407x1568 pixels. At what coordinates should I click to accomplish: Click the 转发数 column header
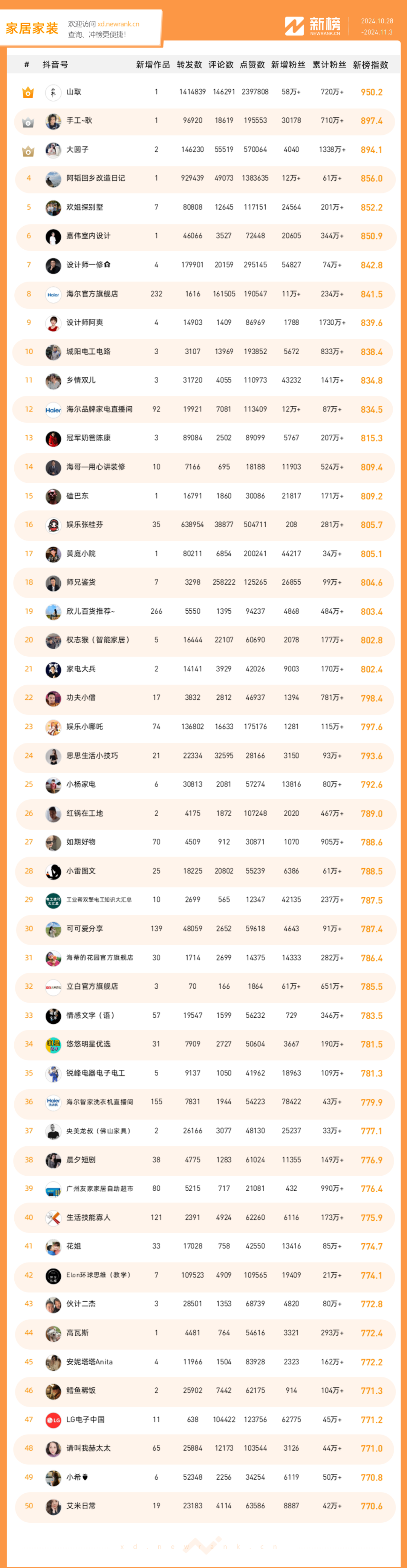point(189,65)
